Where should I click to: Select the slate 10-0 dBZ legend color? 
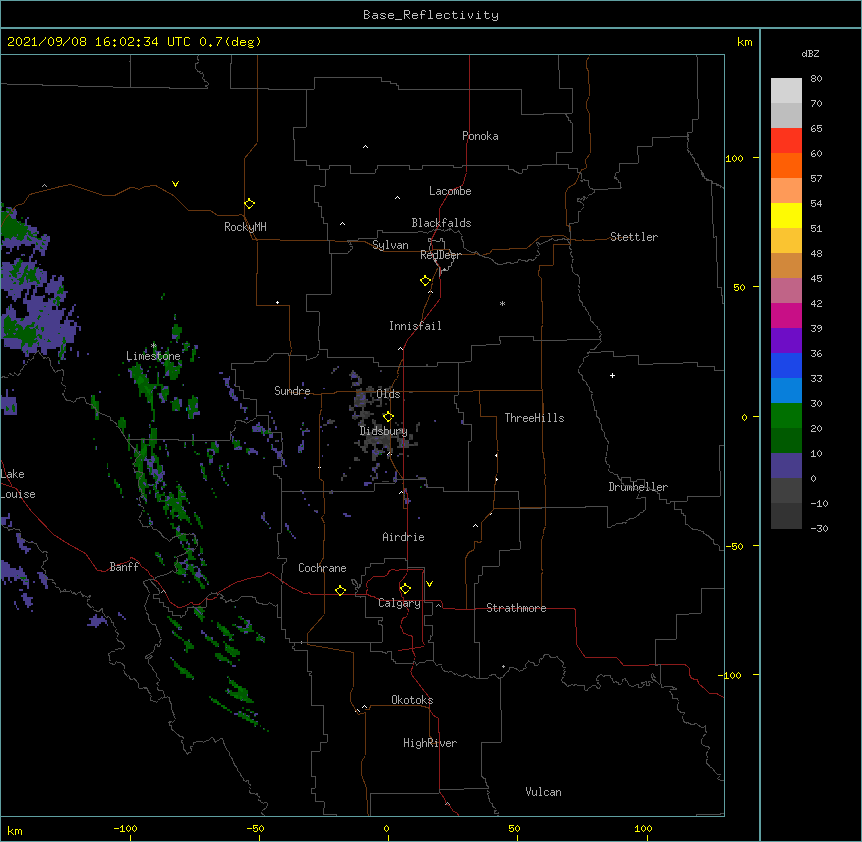click(786, 466)
